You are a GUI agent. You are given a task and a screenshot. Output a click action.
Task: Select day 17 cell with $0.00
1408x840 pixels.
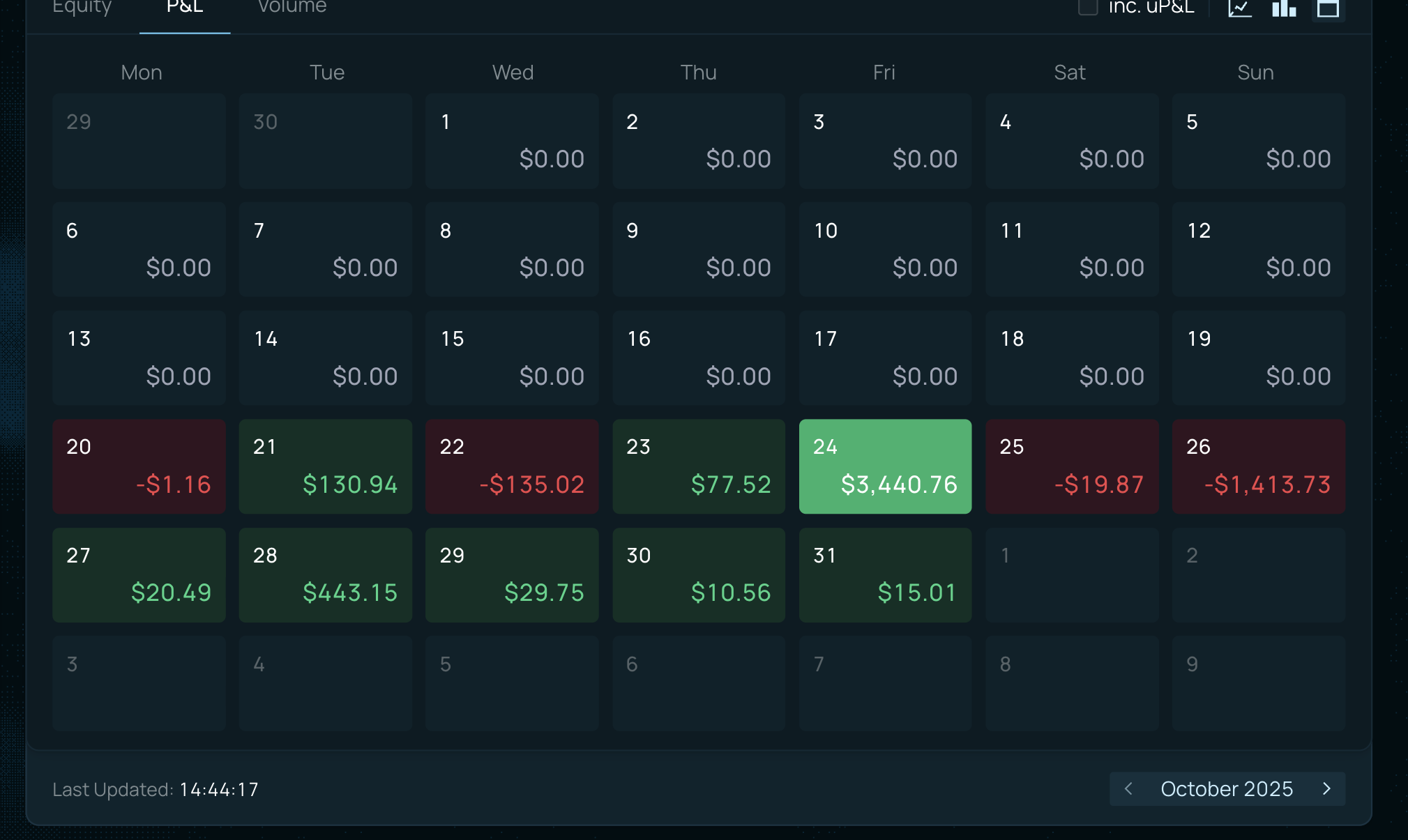click(x=885, y=358)
